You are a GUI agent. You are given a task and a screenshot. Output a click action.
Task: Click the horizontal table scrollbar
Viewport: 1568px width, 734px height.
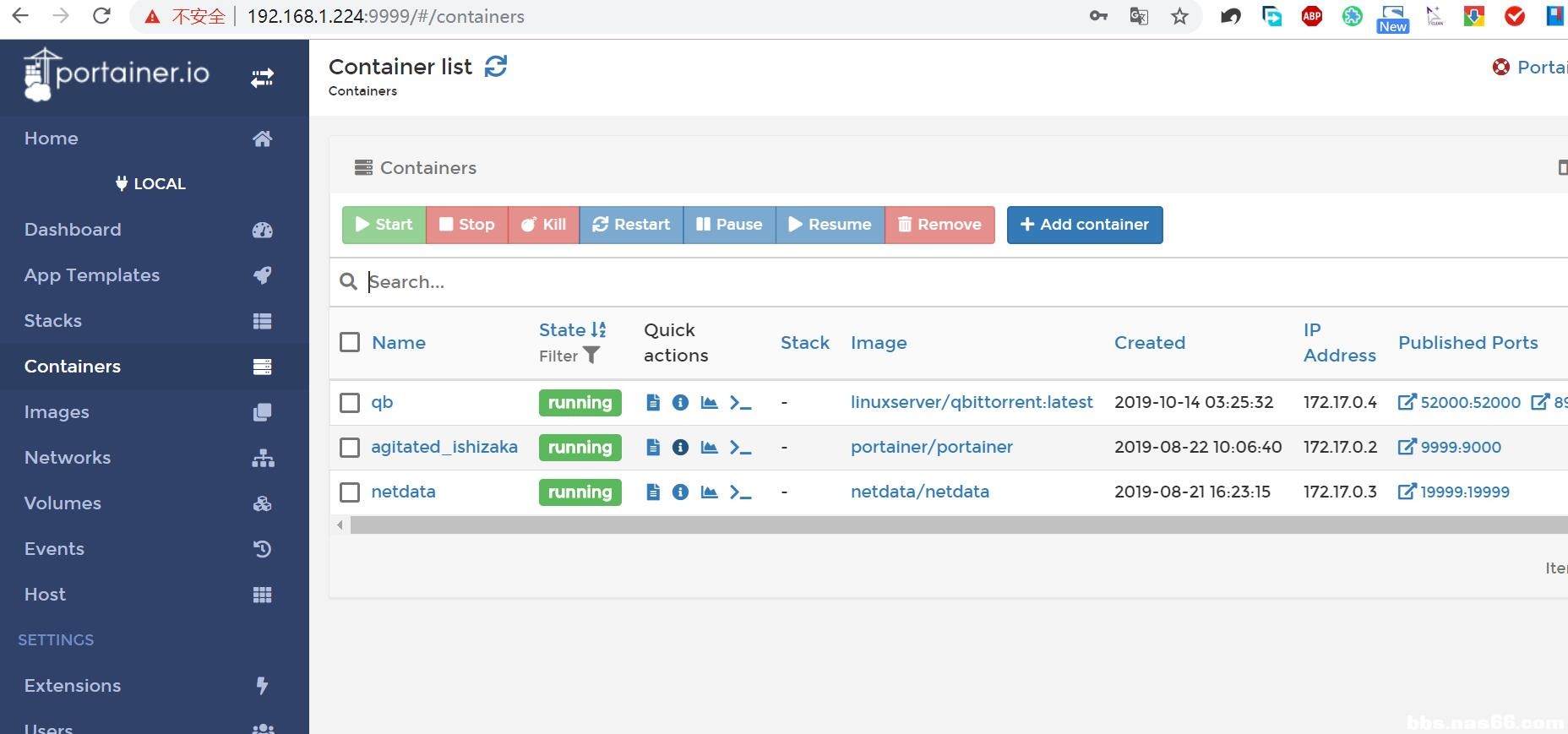click(959, 525)
